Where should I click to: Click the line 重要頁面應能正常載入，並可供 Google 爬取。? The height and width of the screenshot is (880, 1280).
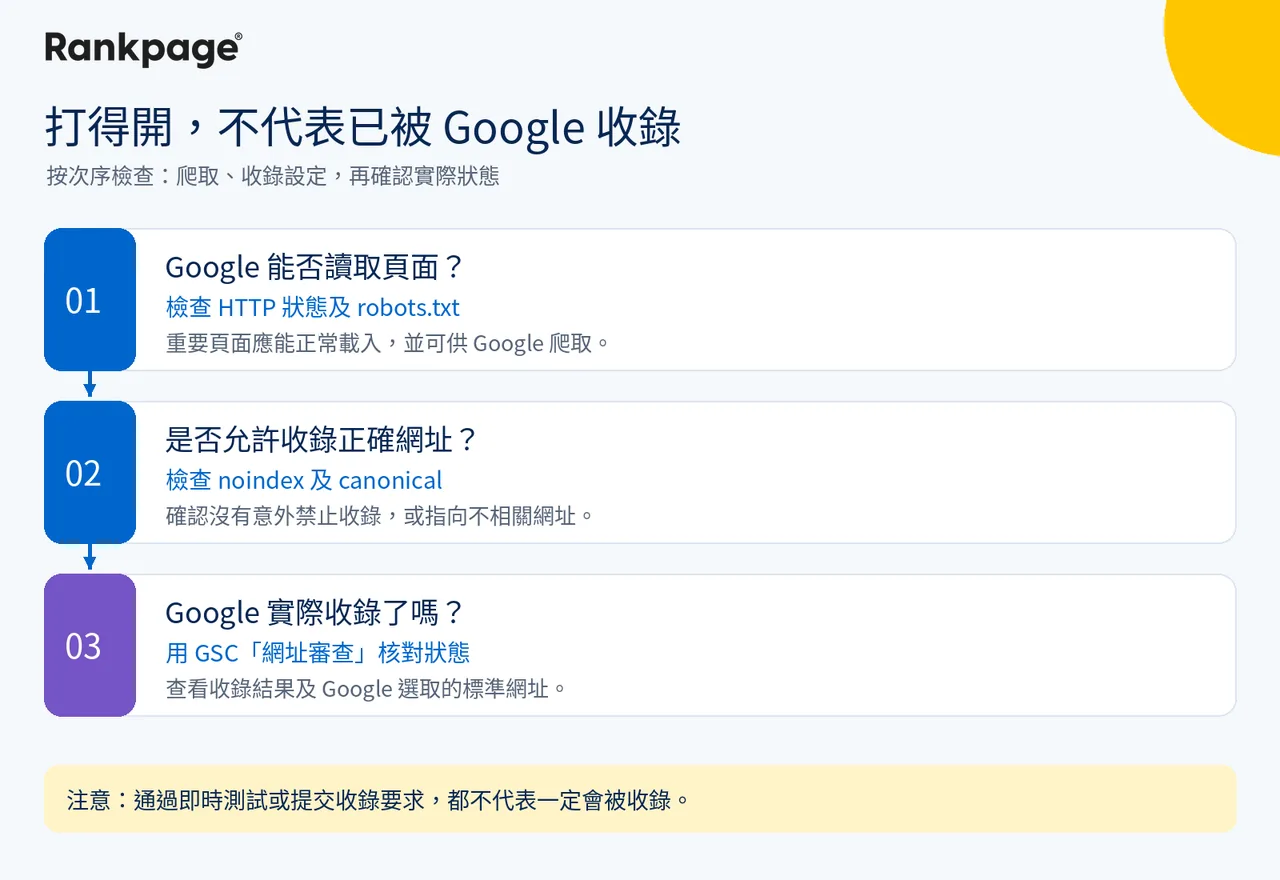tap(388, 344)
